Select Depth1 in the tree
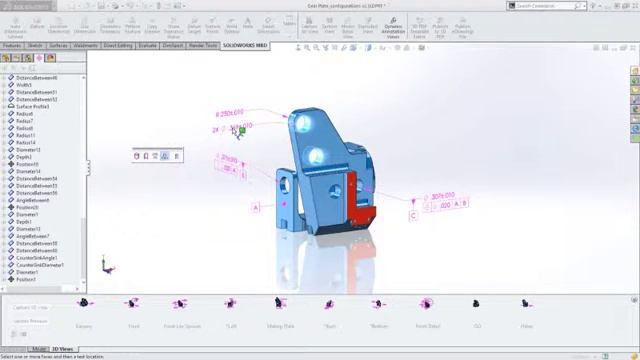This screenshot has height=360, width=640. pyautogui.click(x=24, y=222)
